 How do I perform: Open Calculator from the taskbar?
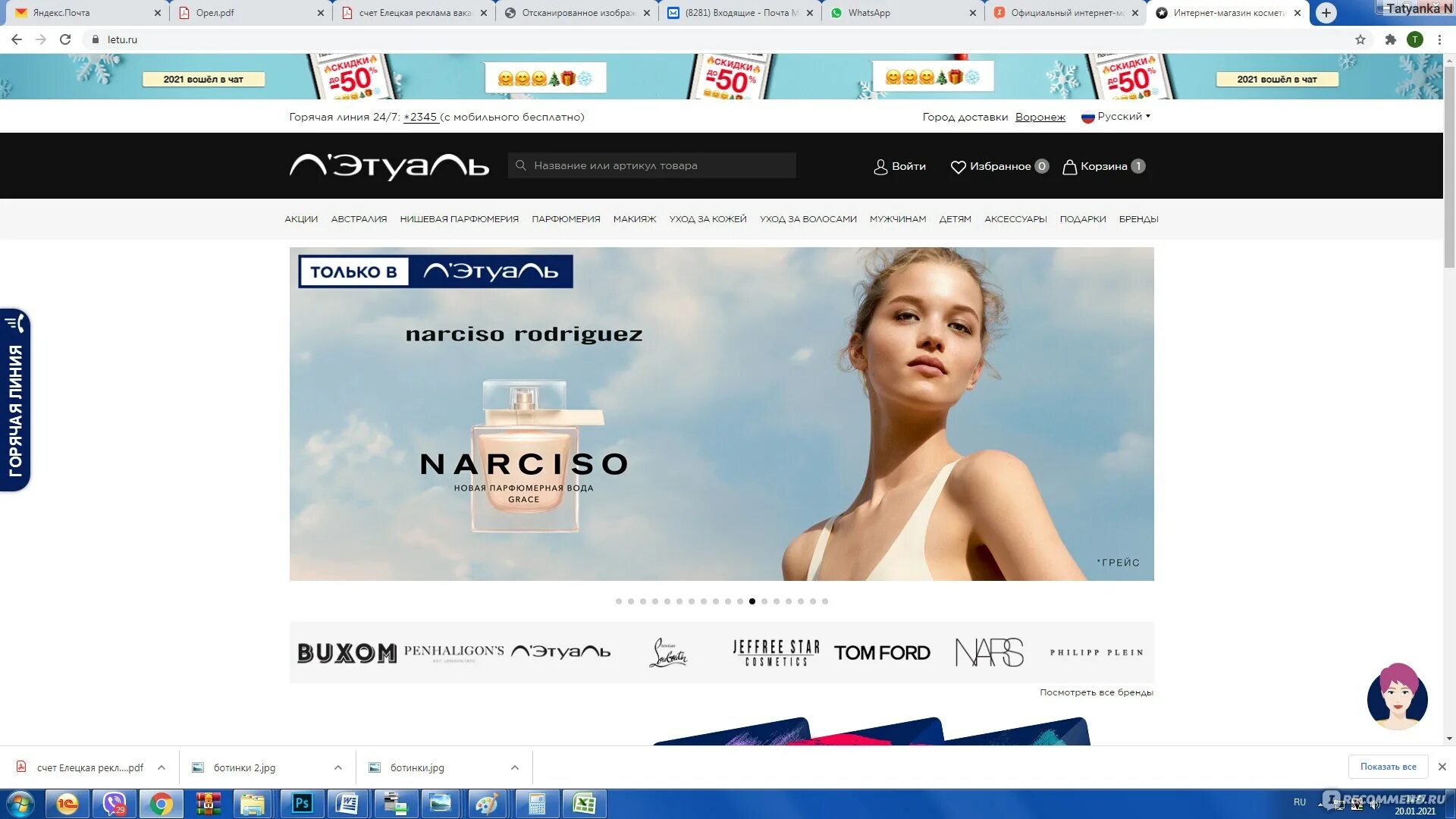pos(537,804)
